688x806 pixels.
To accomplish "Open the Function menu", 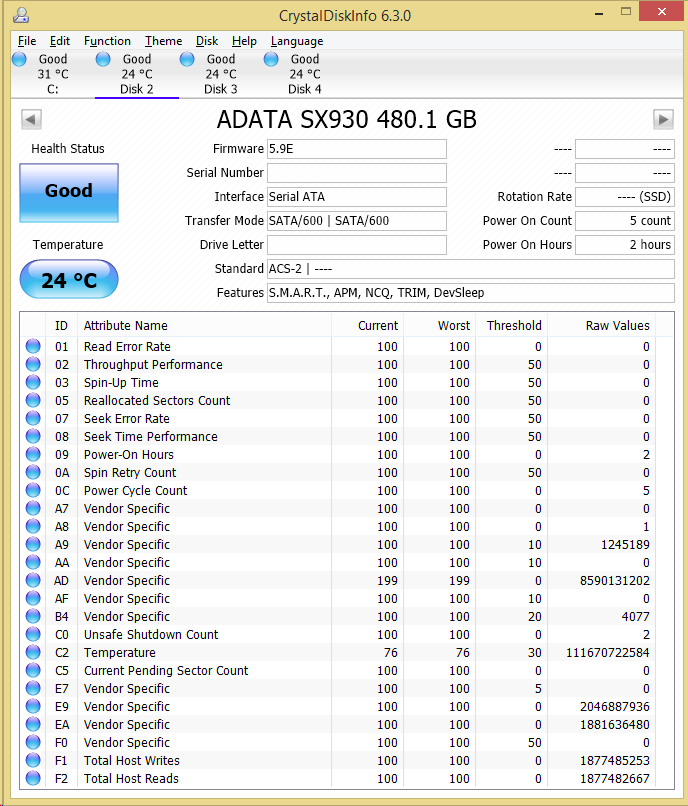I will 107,41.
